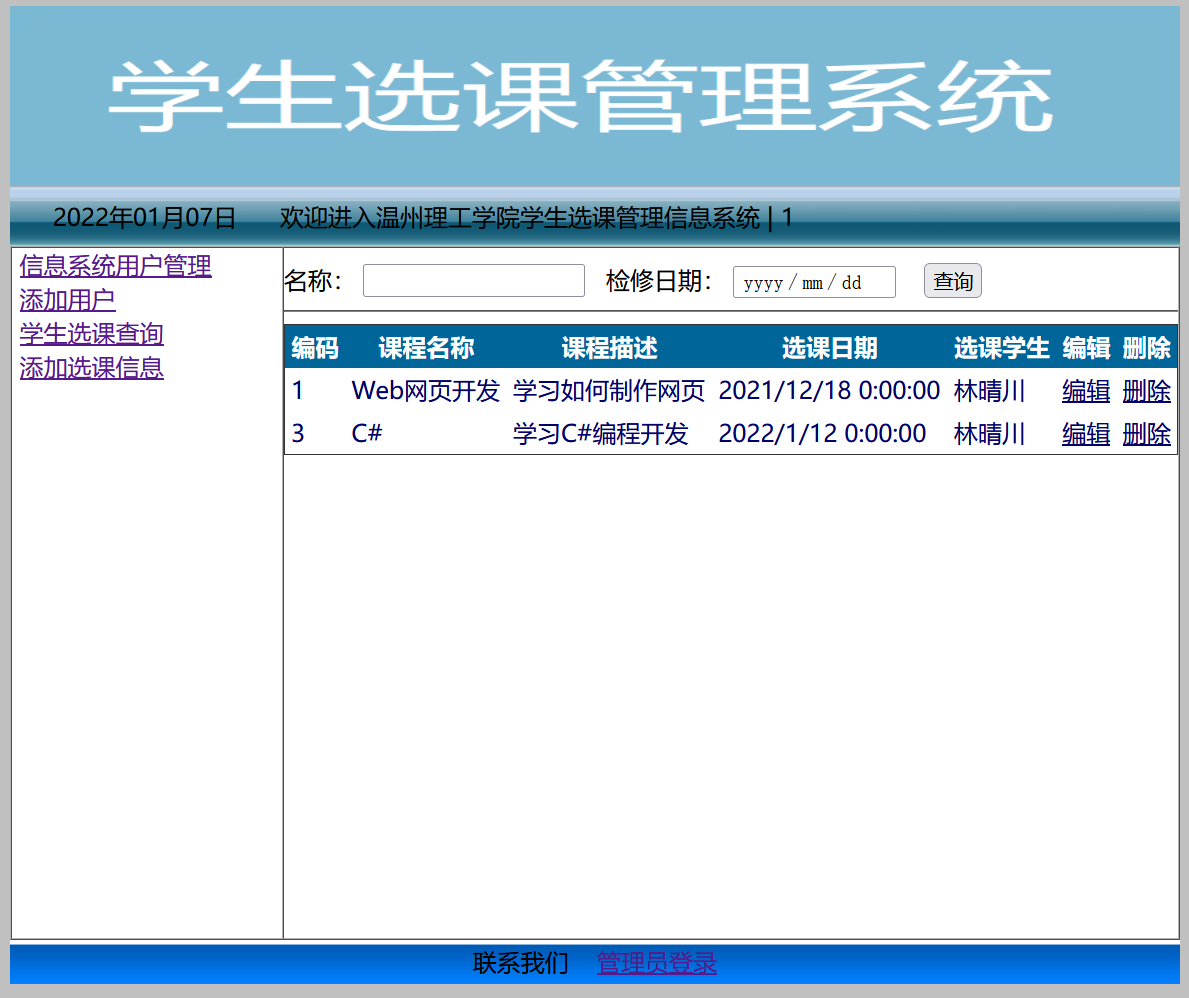Delete the Web网页开发 course row

(1147, 391)
